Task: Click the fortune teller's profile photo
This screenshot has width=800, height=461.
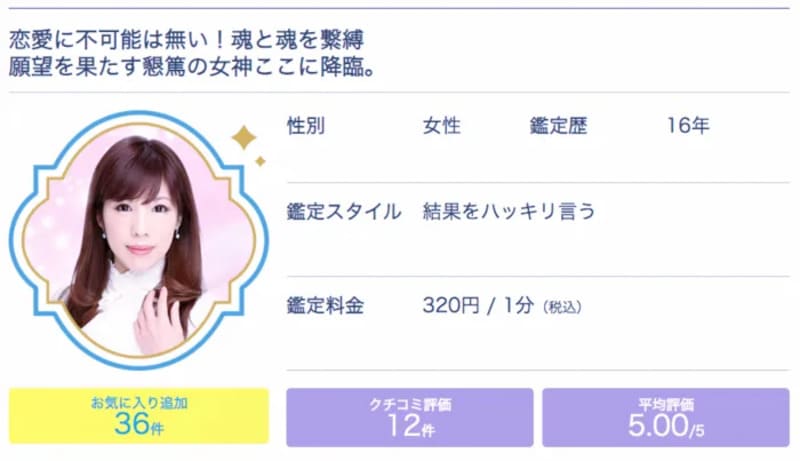Action: (x=138, y=240)
